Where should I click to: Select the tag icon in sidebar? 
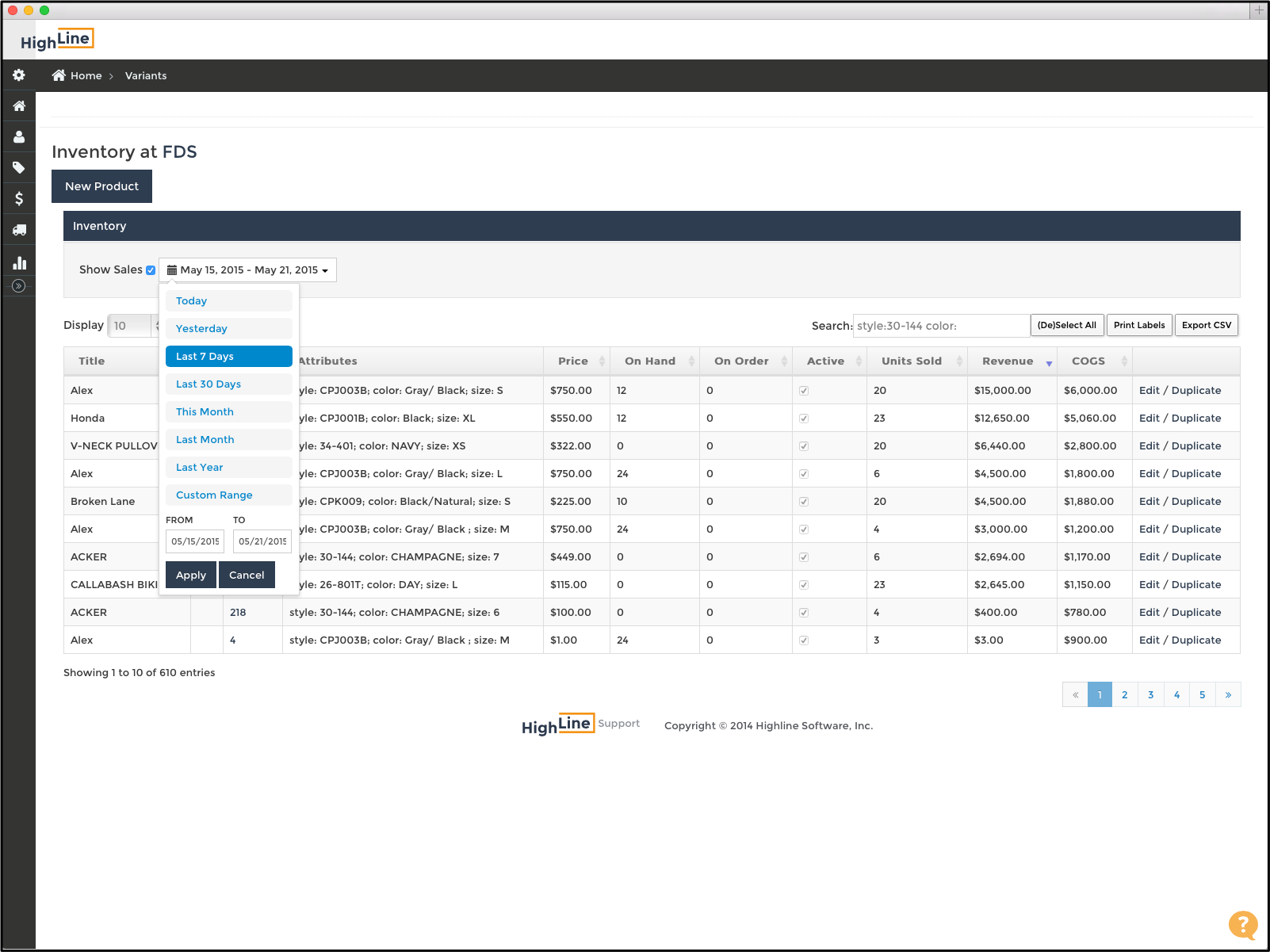[19, 168]
